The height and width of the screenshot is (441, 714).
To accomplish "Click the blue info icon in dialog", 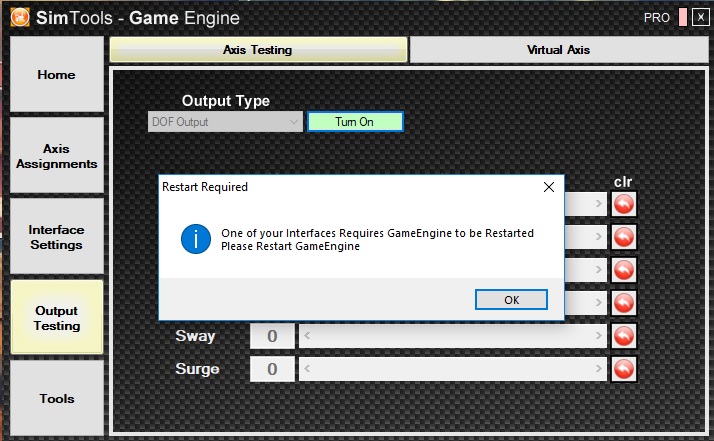I will [196, 239].
